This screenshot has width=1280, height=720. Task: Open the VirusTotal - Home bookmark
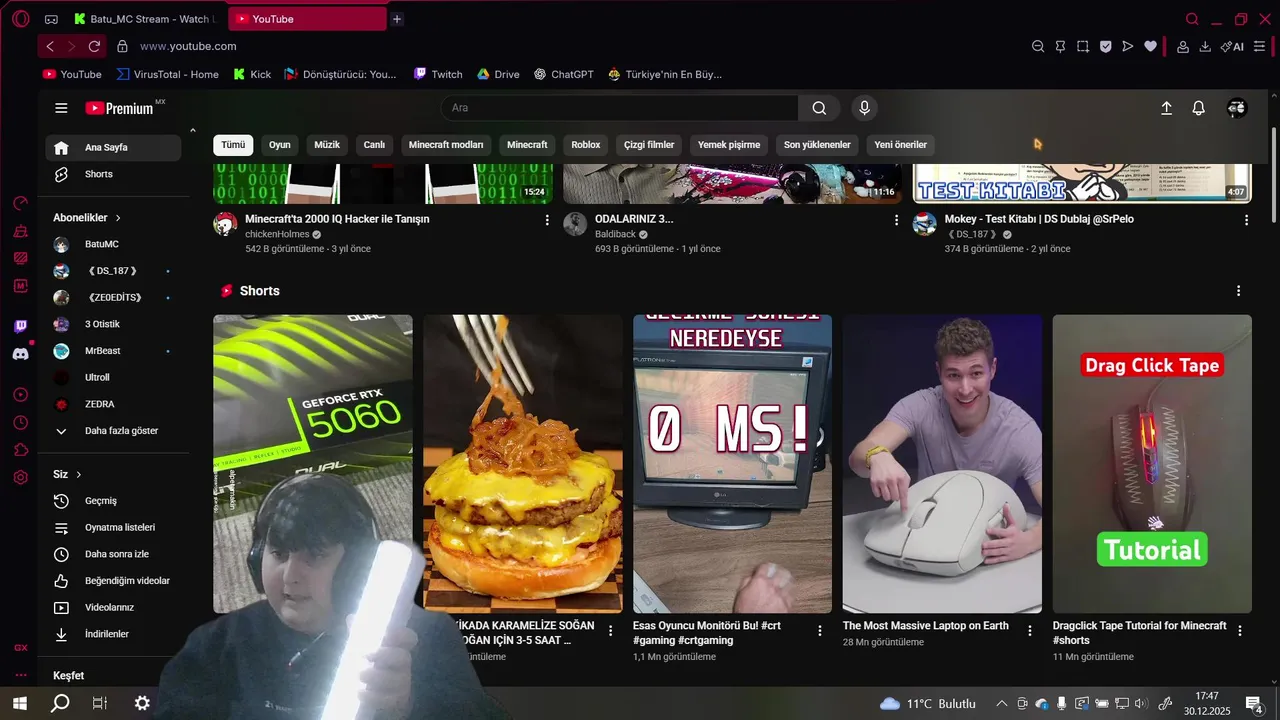(167, 74)
